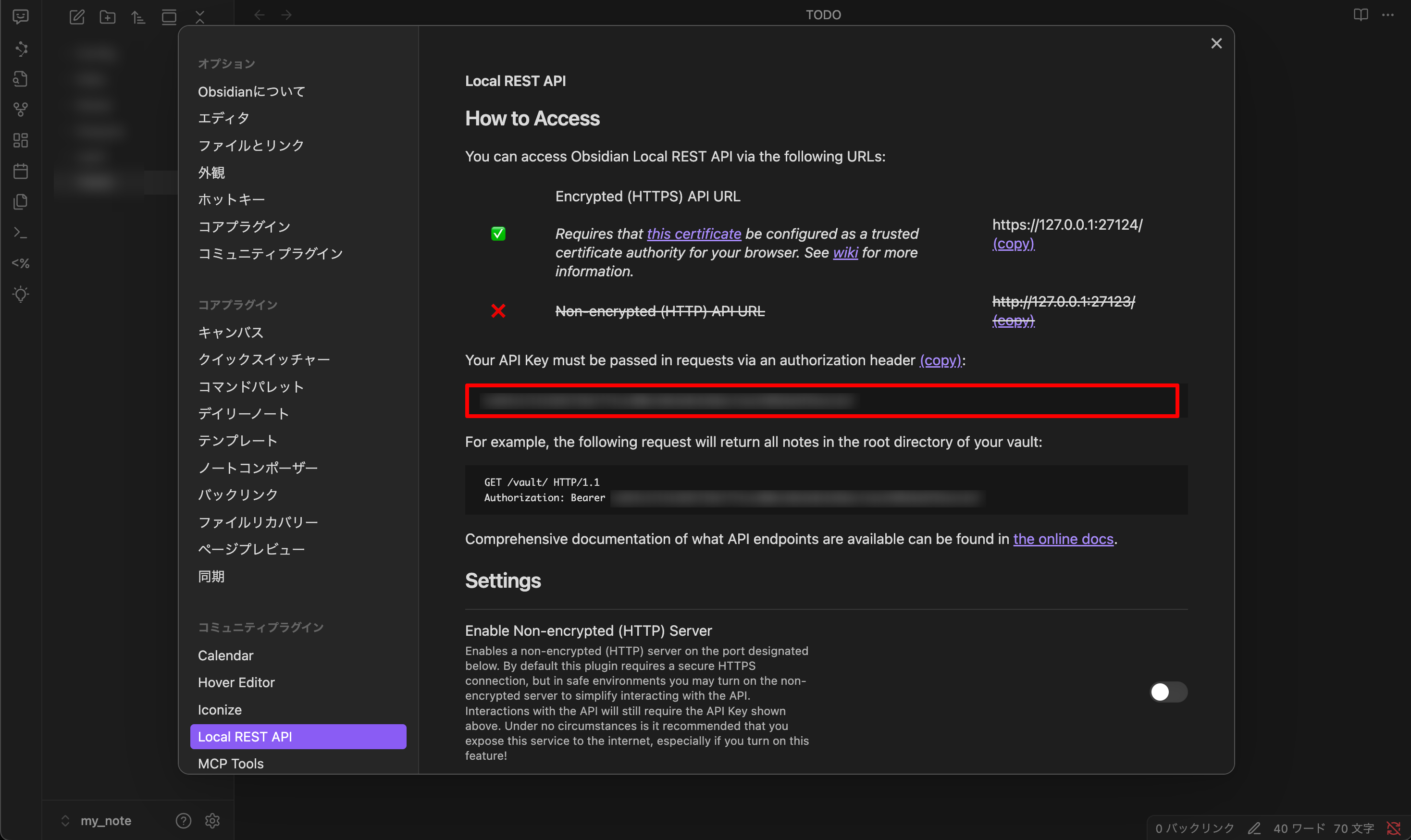The width and height of the screenshot is (1411, 840).
Task: Click the sync status icon in status bar
Action: 1393,828
